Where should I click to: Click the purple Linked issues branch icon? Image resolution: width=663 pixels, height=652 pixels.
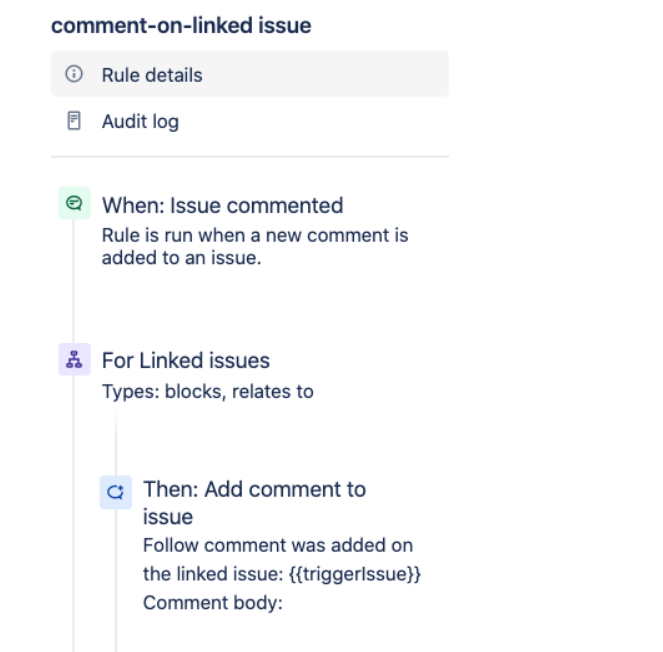74,361
